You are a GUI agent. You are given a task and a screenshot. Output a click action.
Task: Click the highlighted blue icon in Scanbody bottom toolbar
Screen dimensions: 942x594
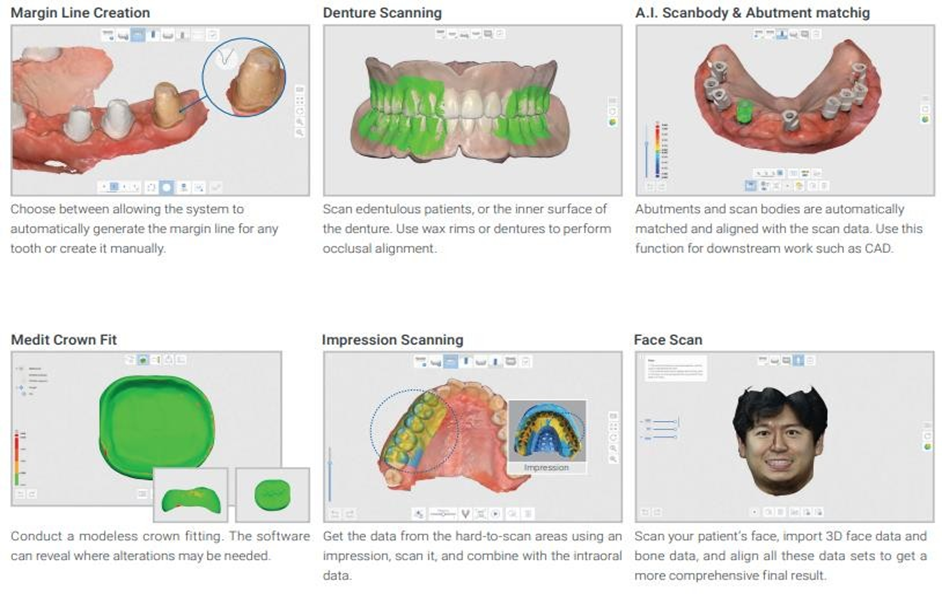pyautogui.click(x=751, y=185)
